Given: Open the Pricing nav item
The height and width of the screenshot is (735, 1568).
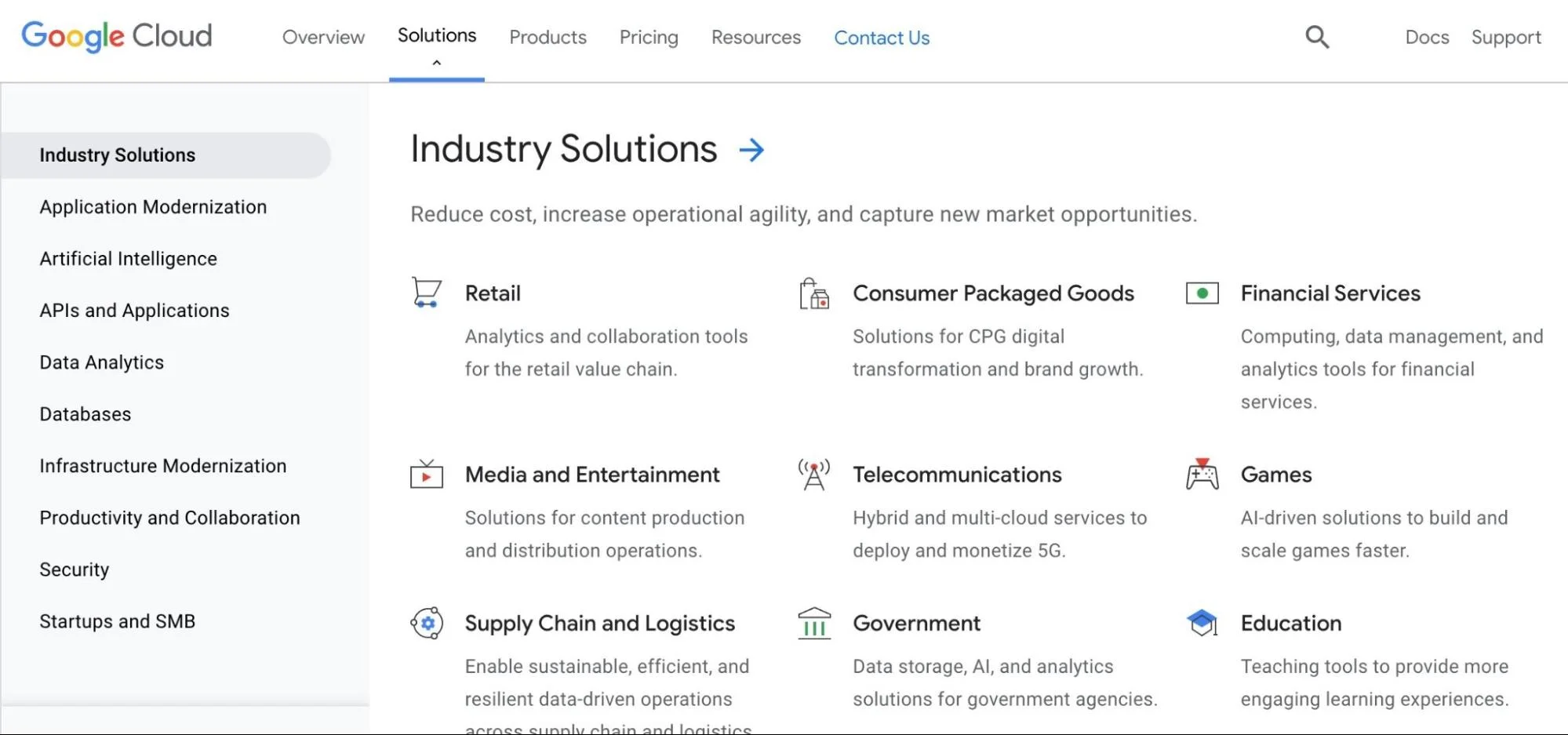Looking at the screenshot, I should point(649,37).
